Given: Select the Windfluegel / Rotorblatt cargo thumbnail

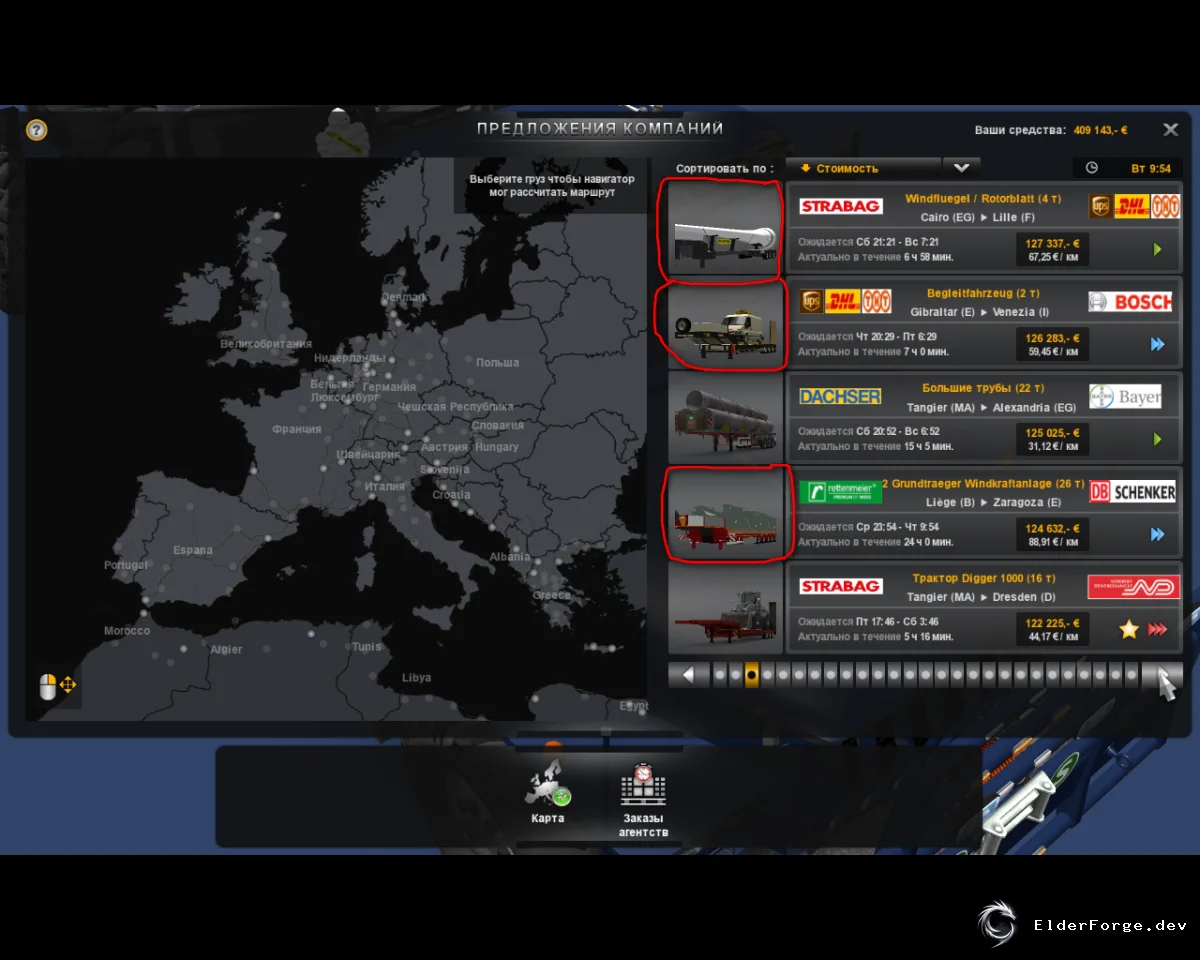Looking at the screenshot, I should [x=725, y=229].
